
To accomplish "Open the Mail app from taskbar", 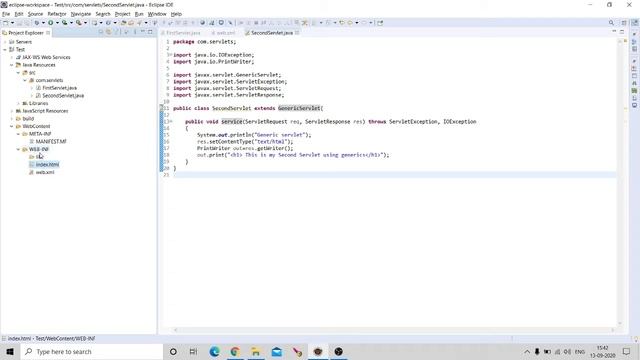I will (277, 351).
